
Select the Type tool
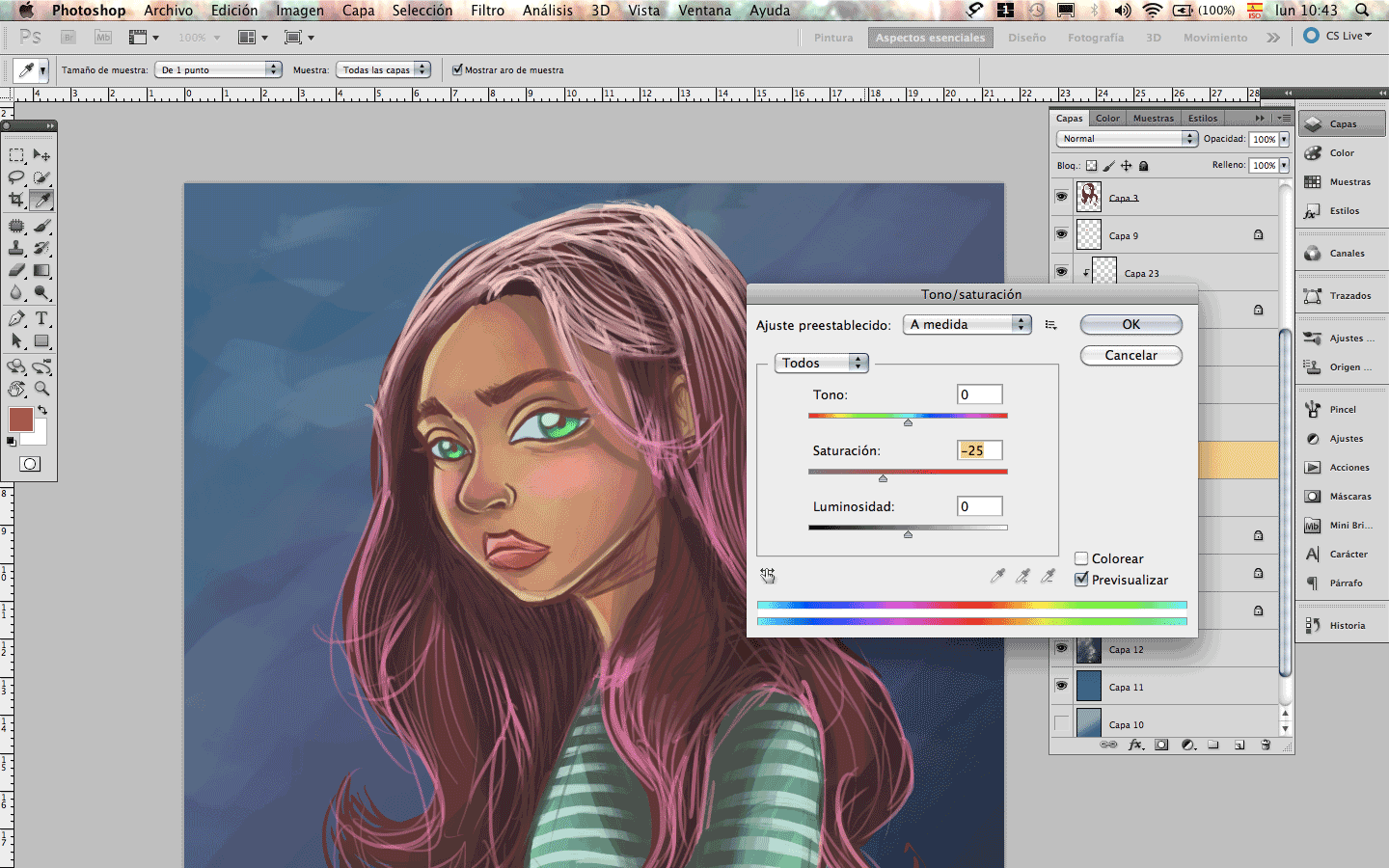tap(41, 318)
